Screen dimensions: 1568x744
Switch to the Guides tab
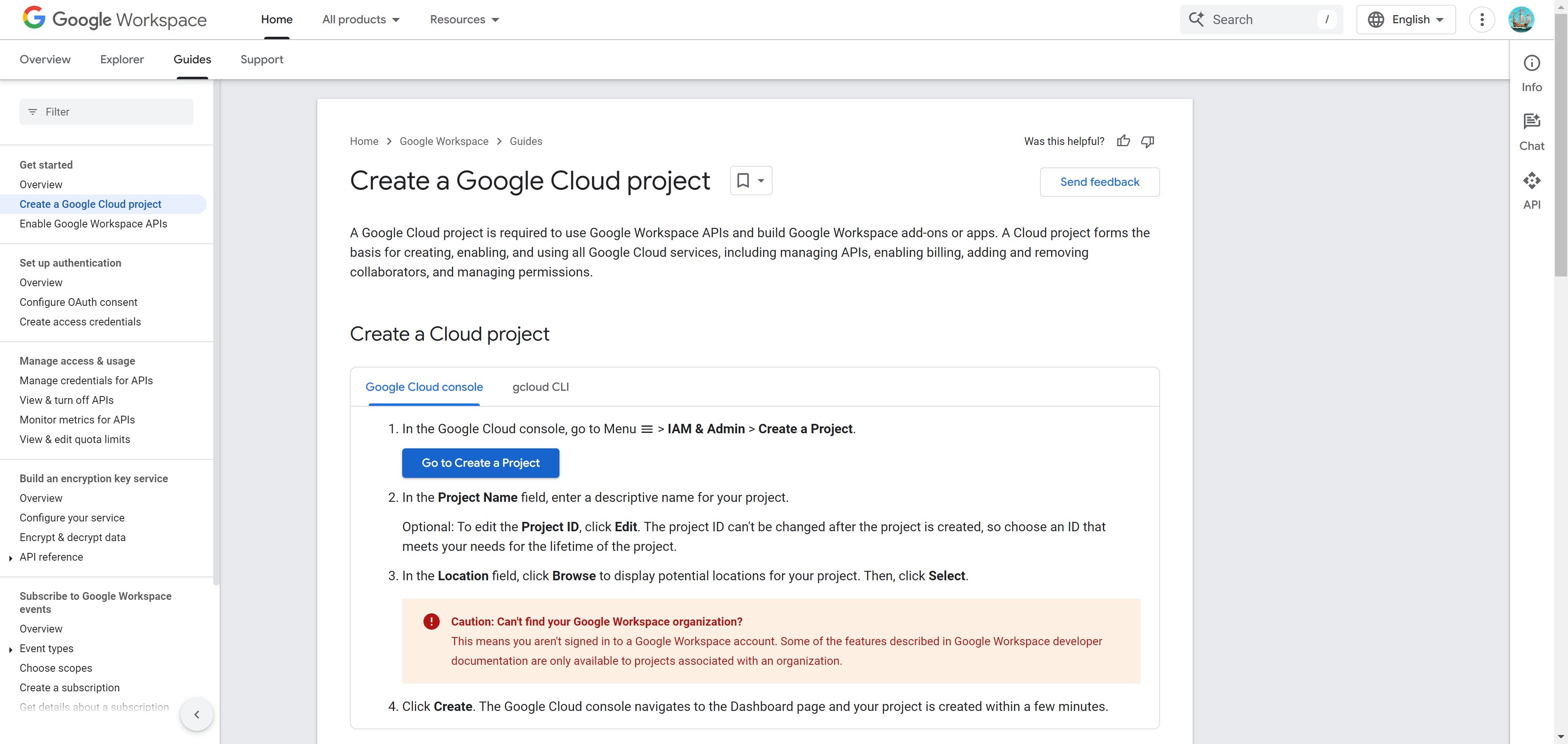192,59
